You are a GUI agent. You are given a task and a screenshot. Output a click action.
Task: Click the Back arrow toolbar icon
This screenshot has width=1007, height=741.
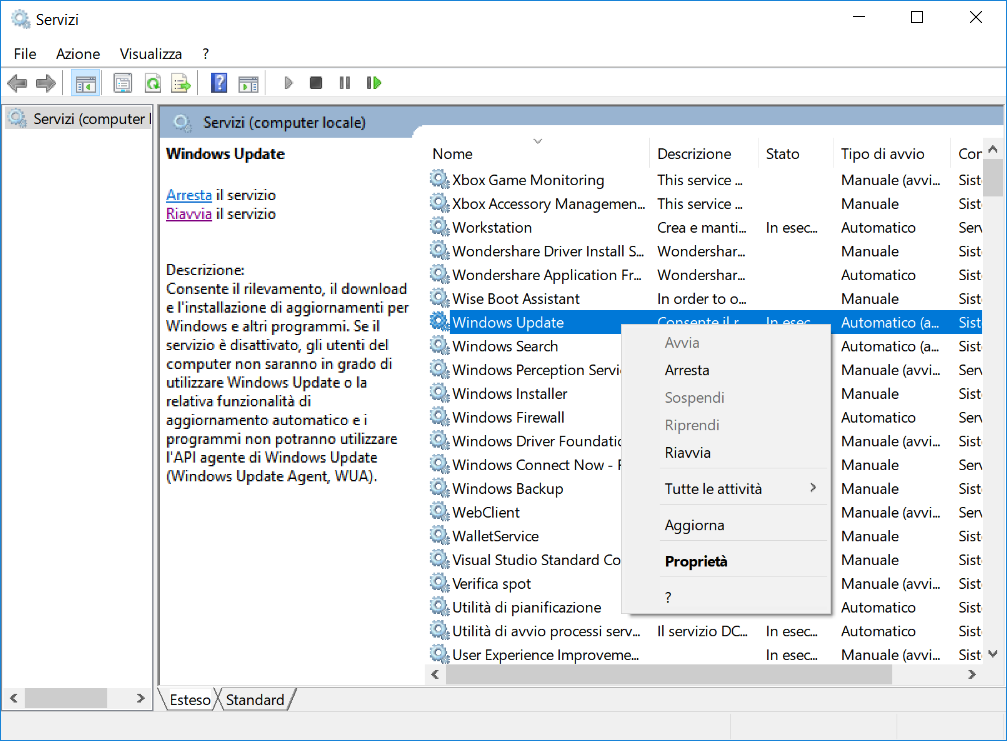(17, 83)
